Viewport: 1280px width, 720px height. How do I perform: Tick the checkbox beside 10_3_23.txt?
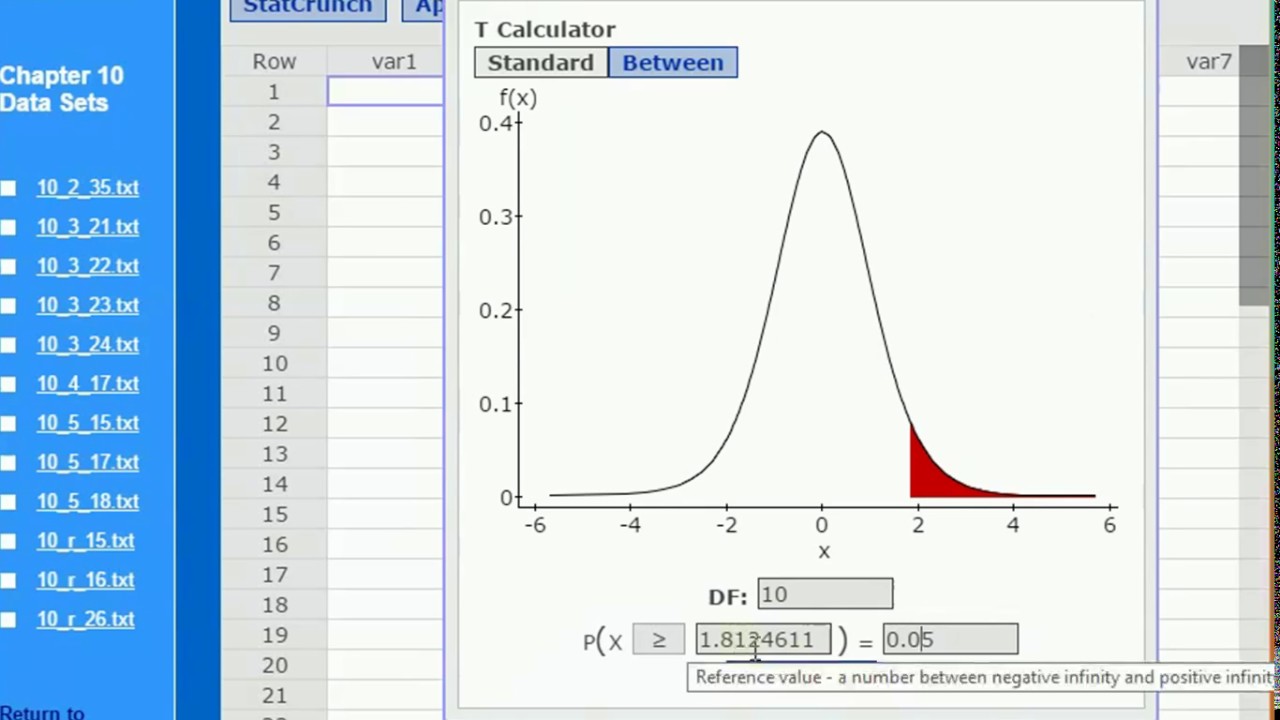point(8,305)
